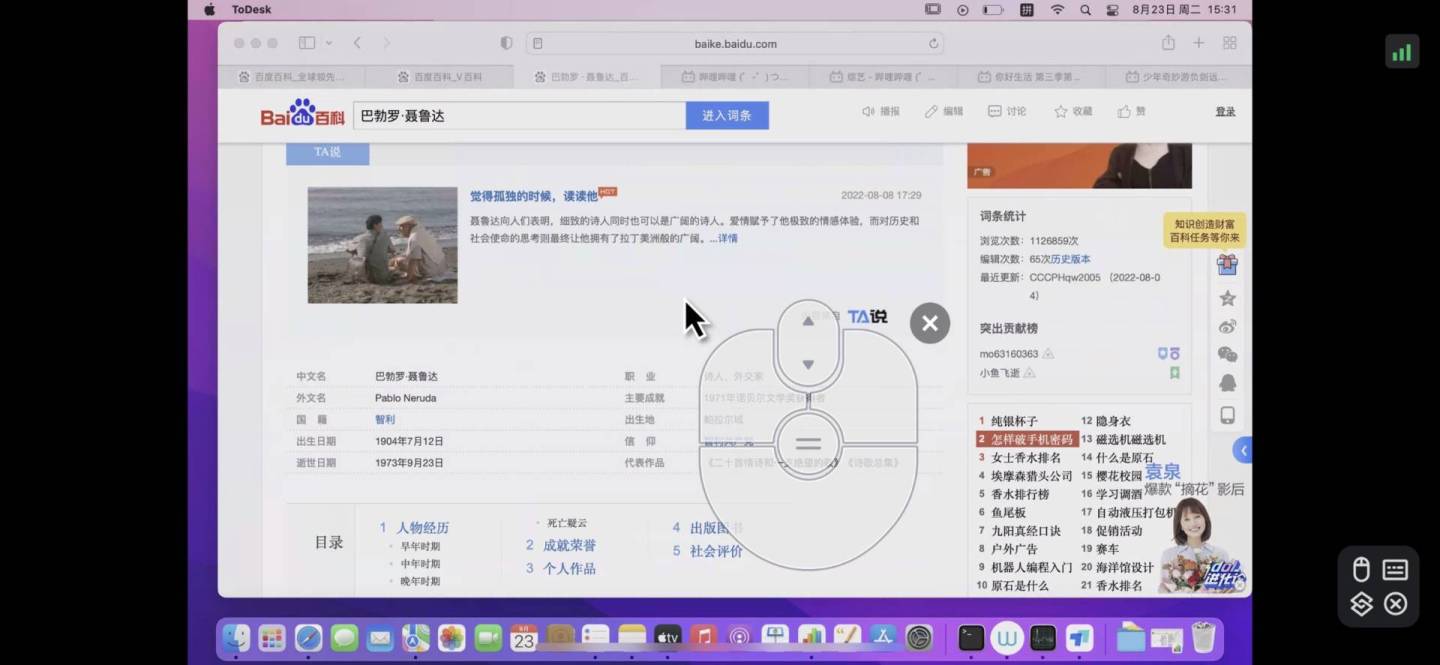Click the mobile phone icon in side toolbar

[x=1227, y=415]
